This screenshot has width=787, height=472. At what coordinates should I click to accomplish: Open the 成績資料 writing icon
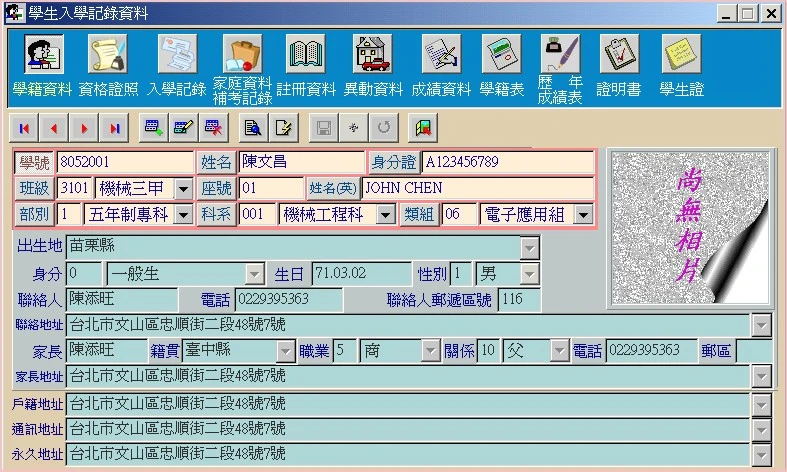(441, 54)
